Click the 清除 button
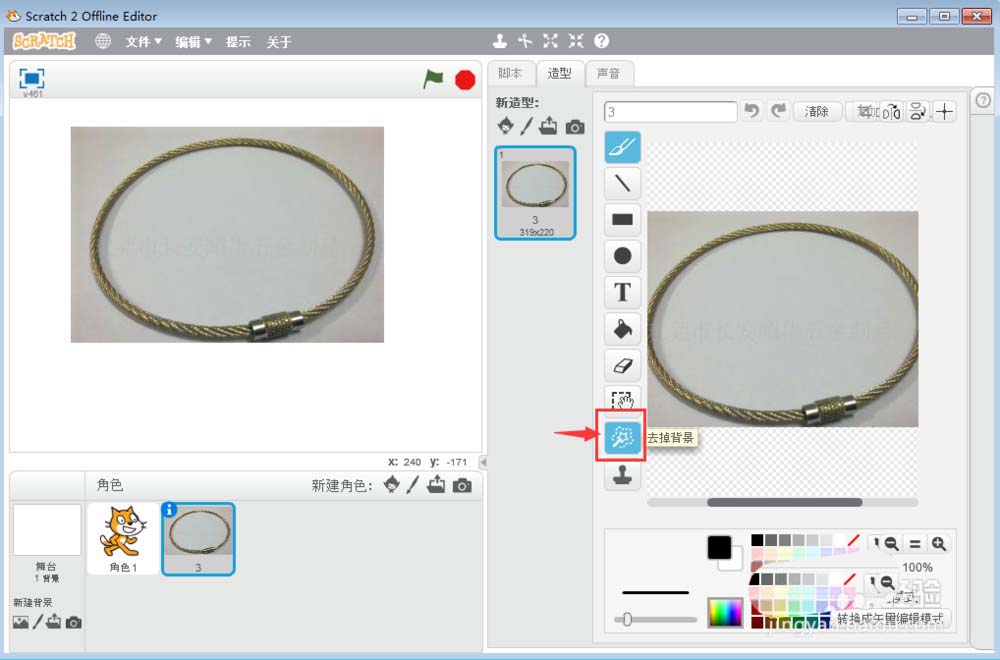Screen dimensions: 1000x660 coord(817,111)
